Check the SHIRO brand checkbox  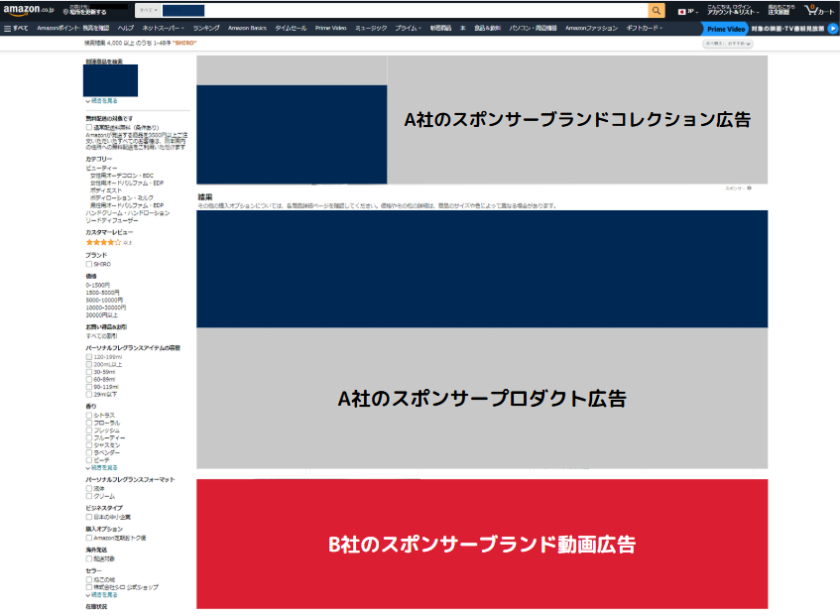pyautogui.click(x=89, y=264)
